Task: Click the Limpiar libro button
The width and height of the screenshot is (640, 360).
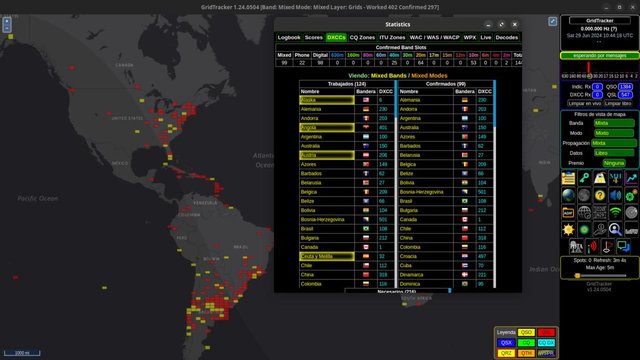Action: [x=618, y=104]
